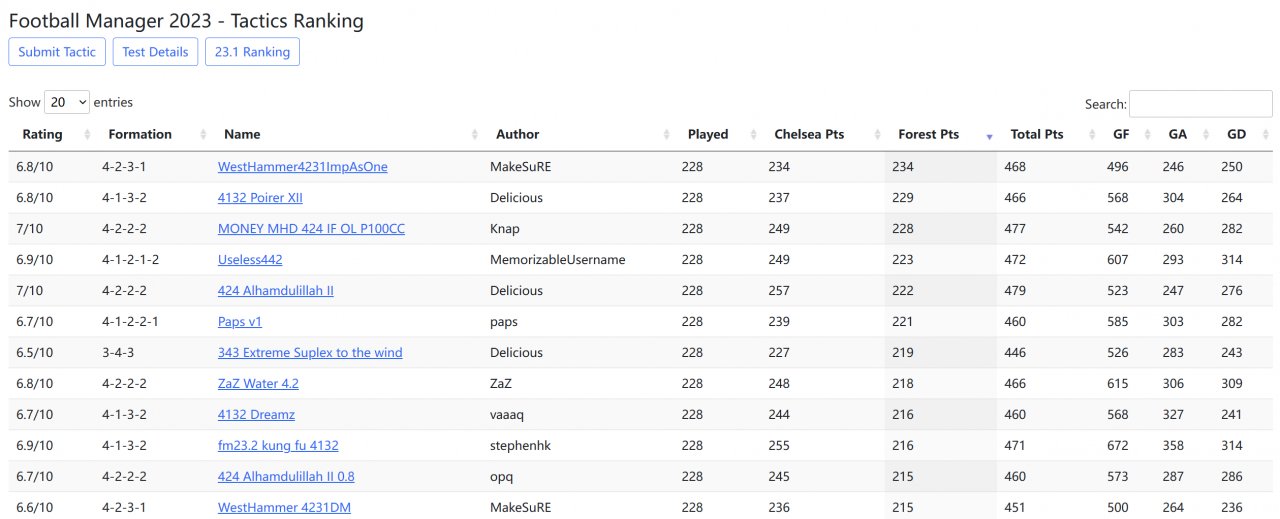The height and width of the screenshot is (519, 1280).
Task: Open the 23.1 Ranking button
Action: [x=252, y=52]
